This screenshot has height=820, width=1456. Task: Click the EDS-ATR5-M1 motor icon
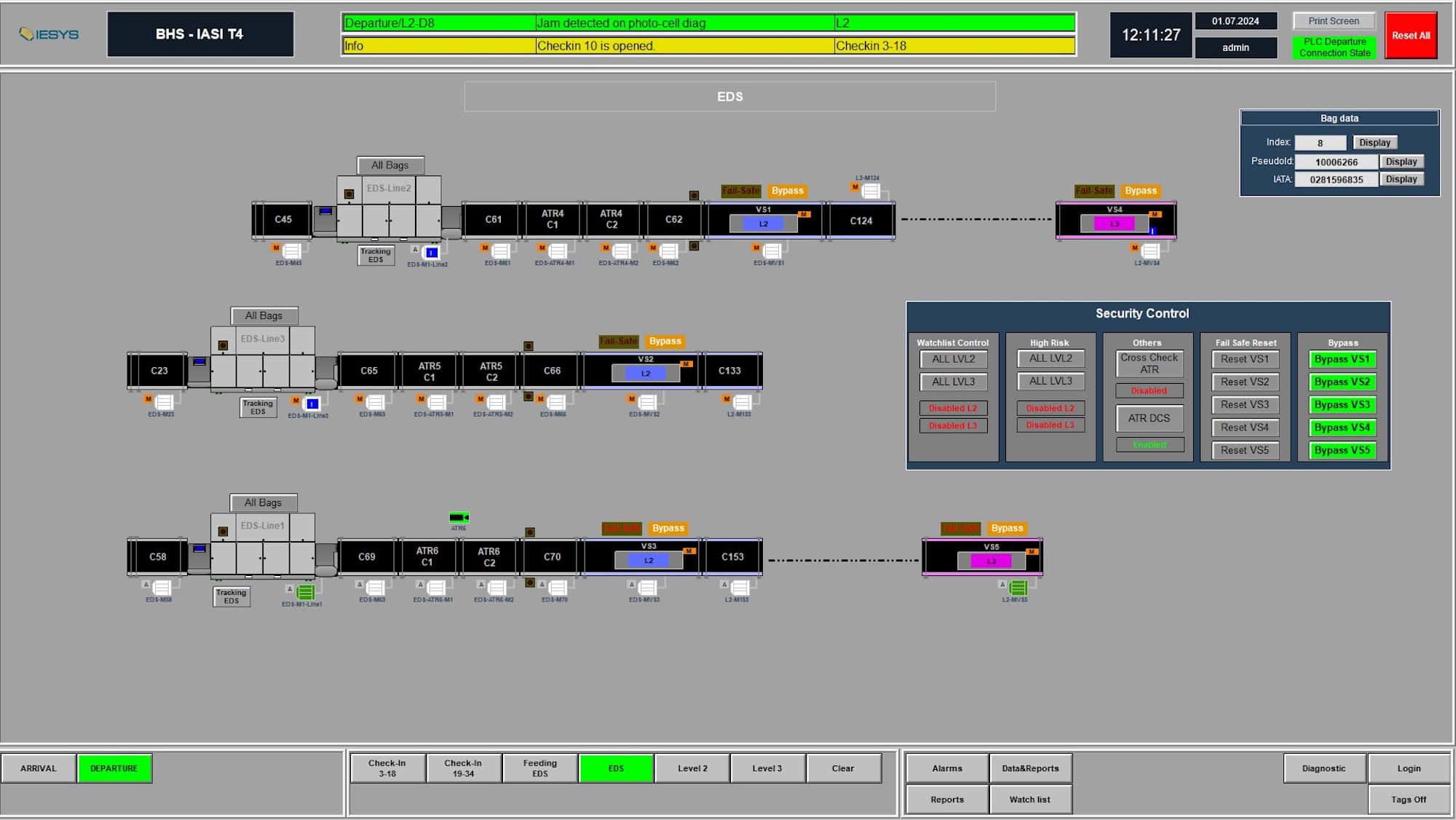tap(437, 403)
